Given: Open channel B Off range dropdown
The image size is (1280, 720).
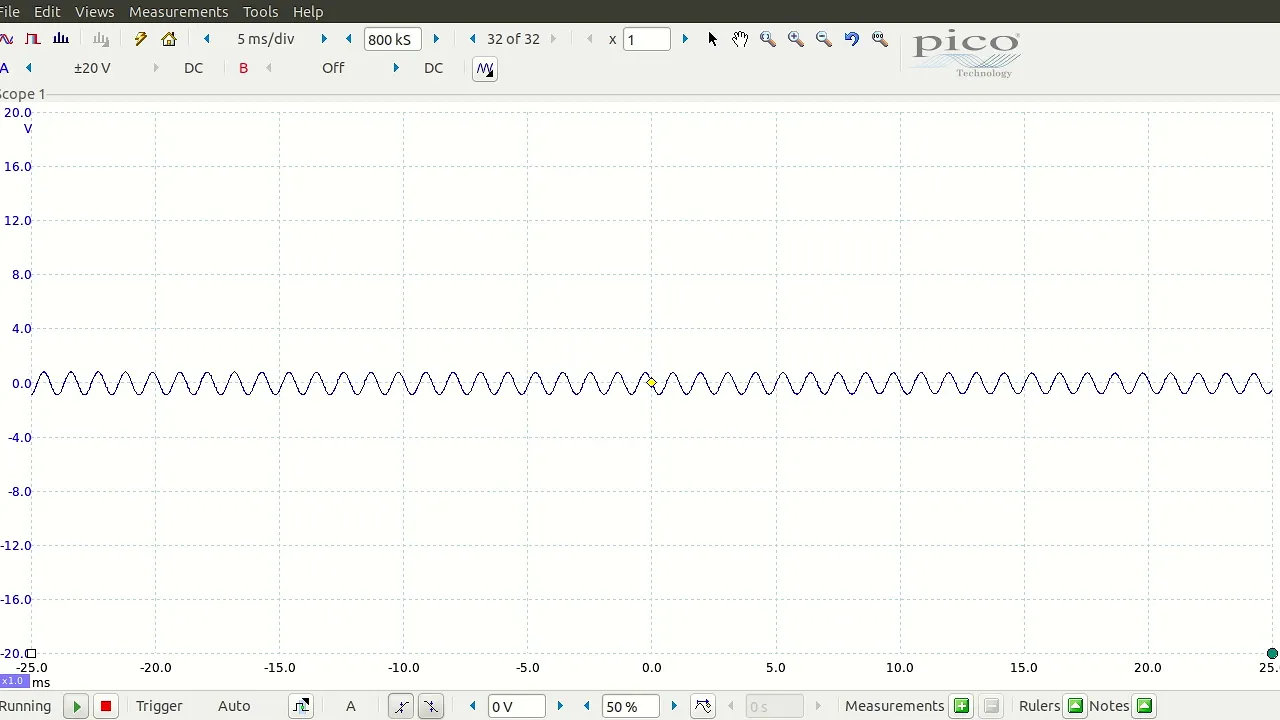Looking at the screenshot, I should coord(333,68).
